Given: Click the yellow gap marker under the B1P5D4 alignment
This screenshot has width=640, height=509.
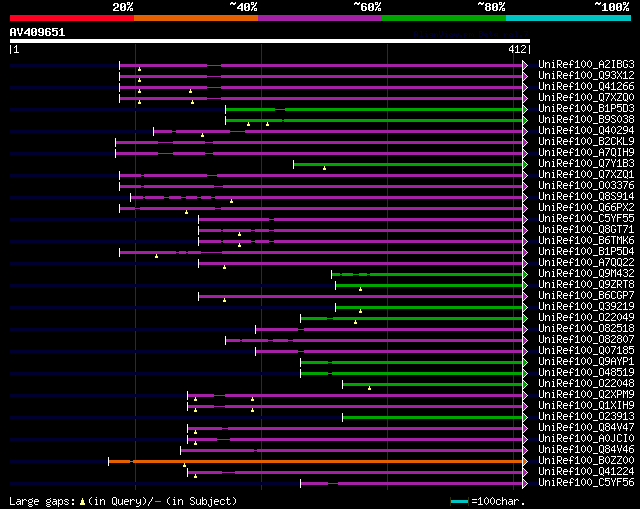Looking at the screenshot, I should pyautogui.click(x=156, y=256).
